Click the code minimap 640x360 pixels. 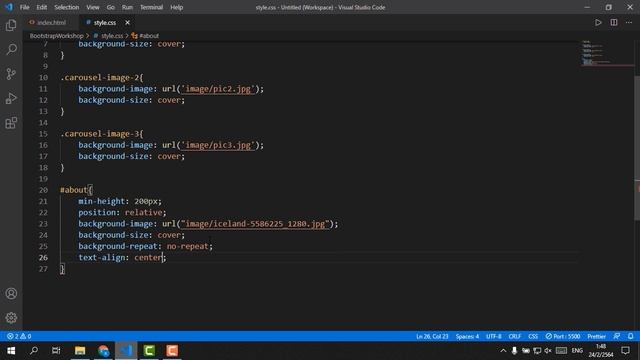(606, 53)
